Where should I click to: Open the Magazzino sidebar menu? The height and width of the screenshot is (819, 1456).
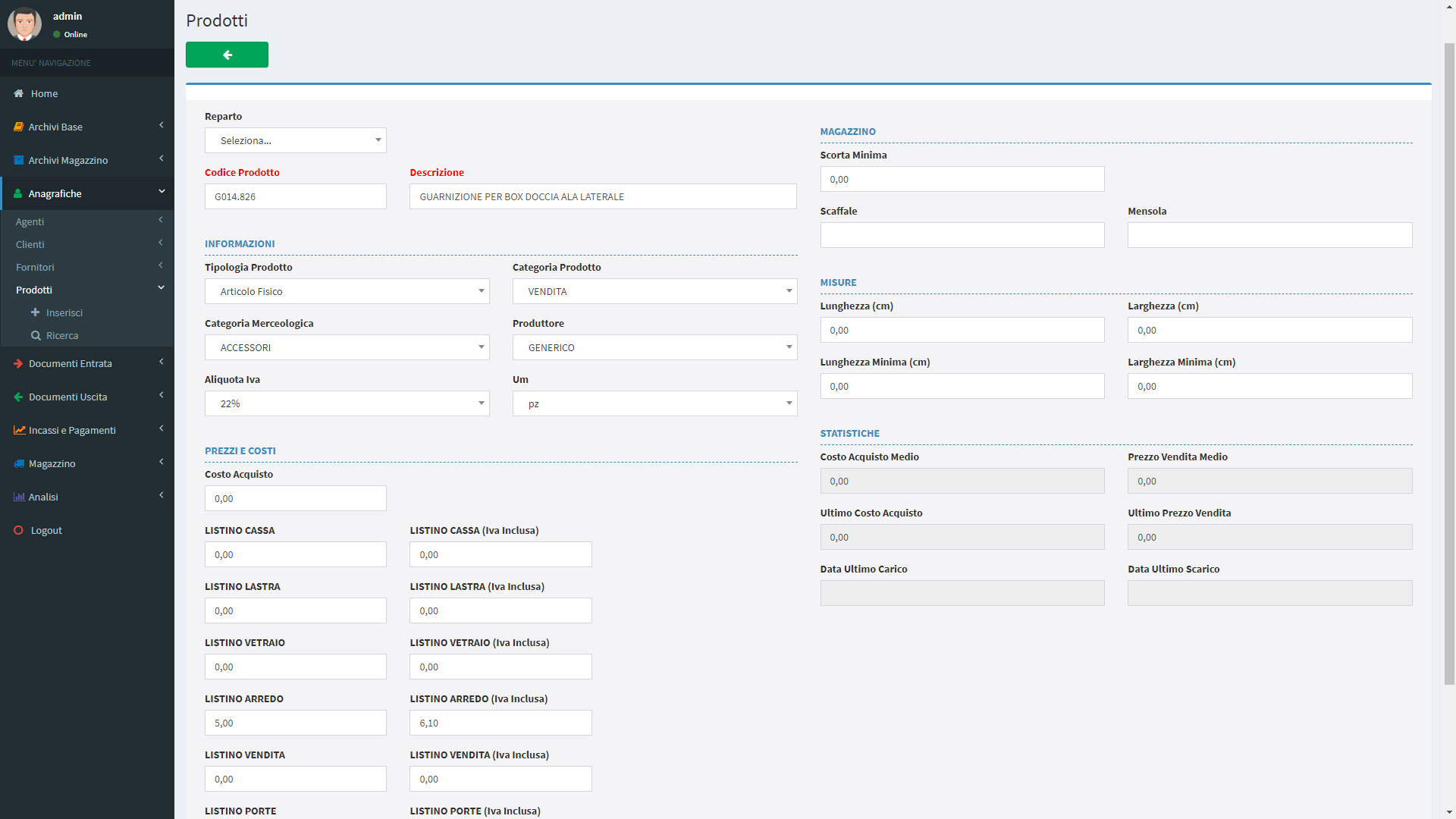[87, 463]
